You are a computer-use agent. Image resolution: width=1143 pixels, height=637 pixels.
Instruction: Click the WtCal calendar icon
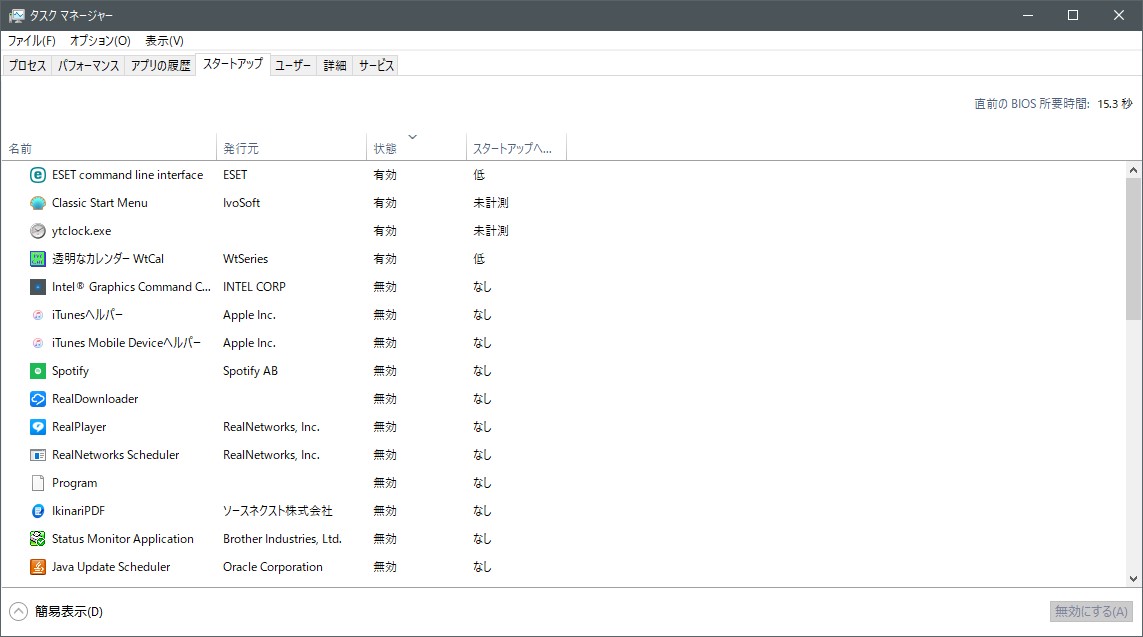pos(38,259)
